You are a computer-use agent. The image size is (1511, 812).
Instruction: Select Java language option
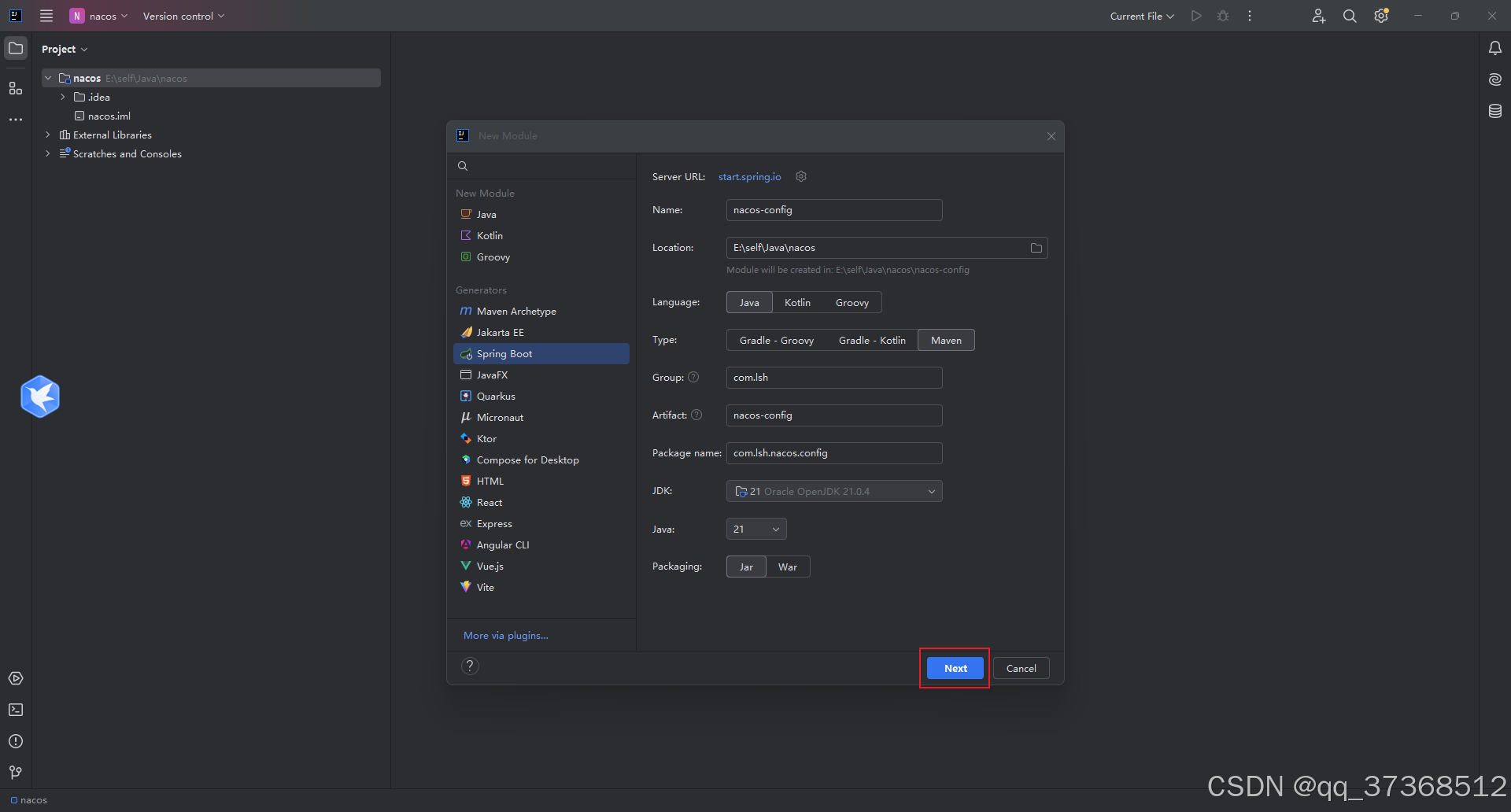(749, 303)
